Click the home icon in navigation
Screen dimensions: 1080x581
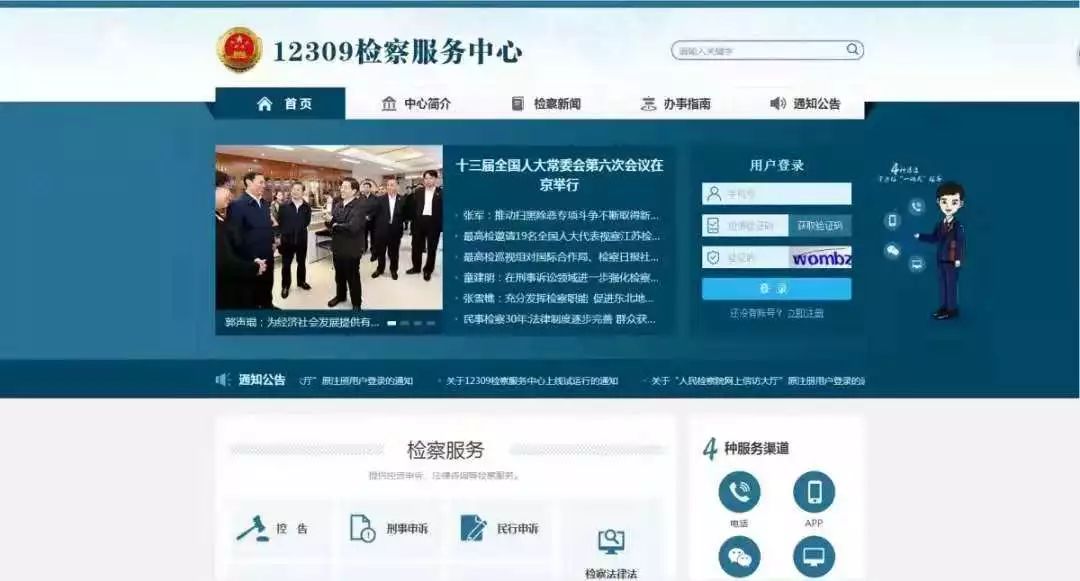[x=264, y=104]
